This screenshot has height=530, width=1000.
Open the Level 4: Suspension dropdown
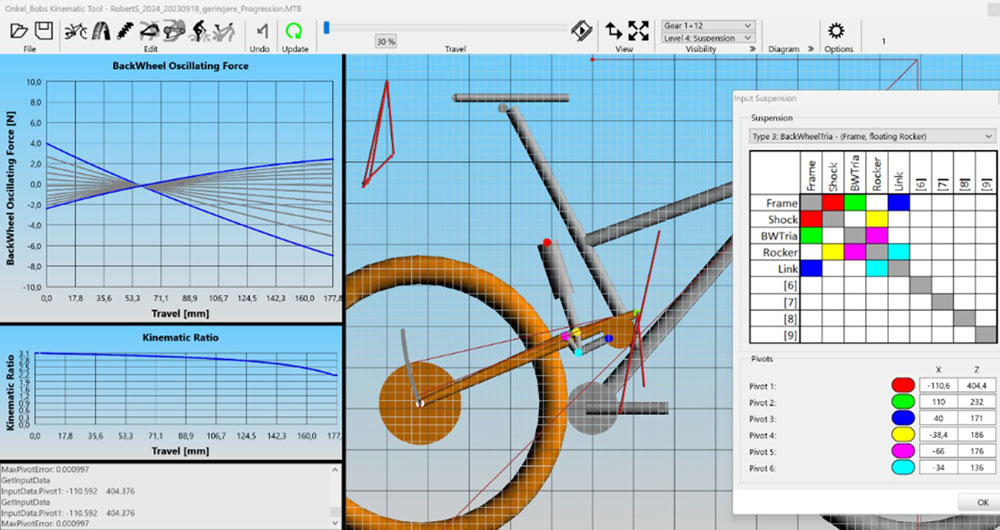pyautogui.click(x=709, y=38)
